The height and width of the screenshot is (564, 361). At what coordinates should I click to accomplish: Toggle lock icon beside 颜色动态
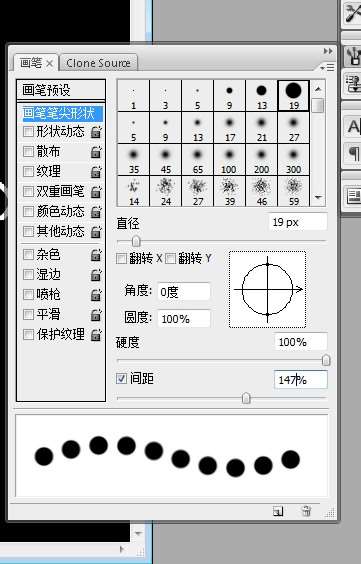(96, 212)
